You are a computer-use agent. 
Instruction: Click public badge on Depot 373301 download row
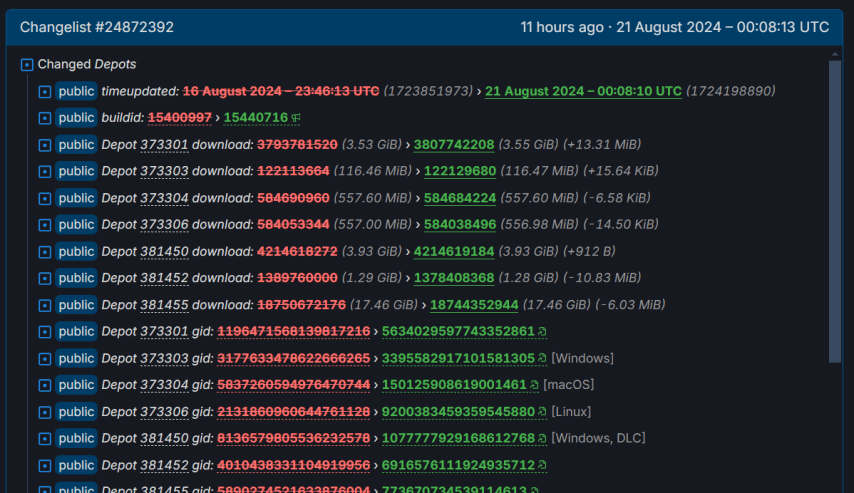coord(76,144)
